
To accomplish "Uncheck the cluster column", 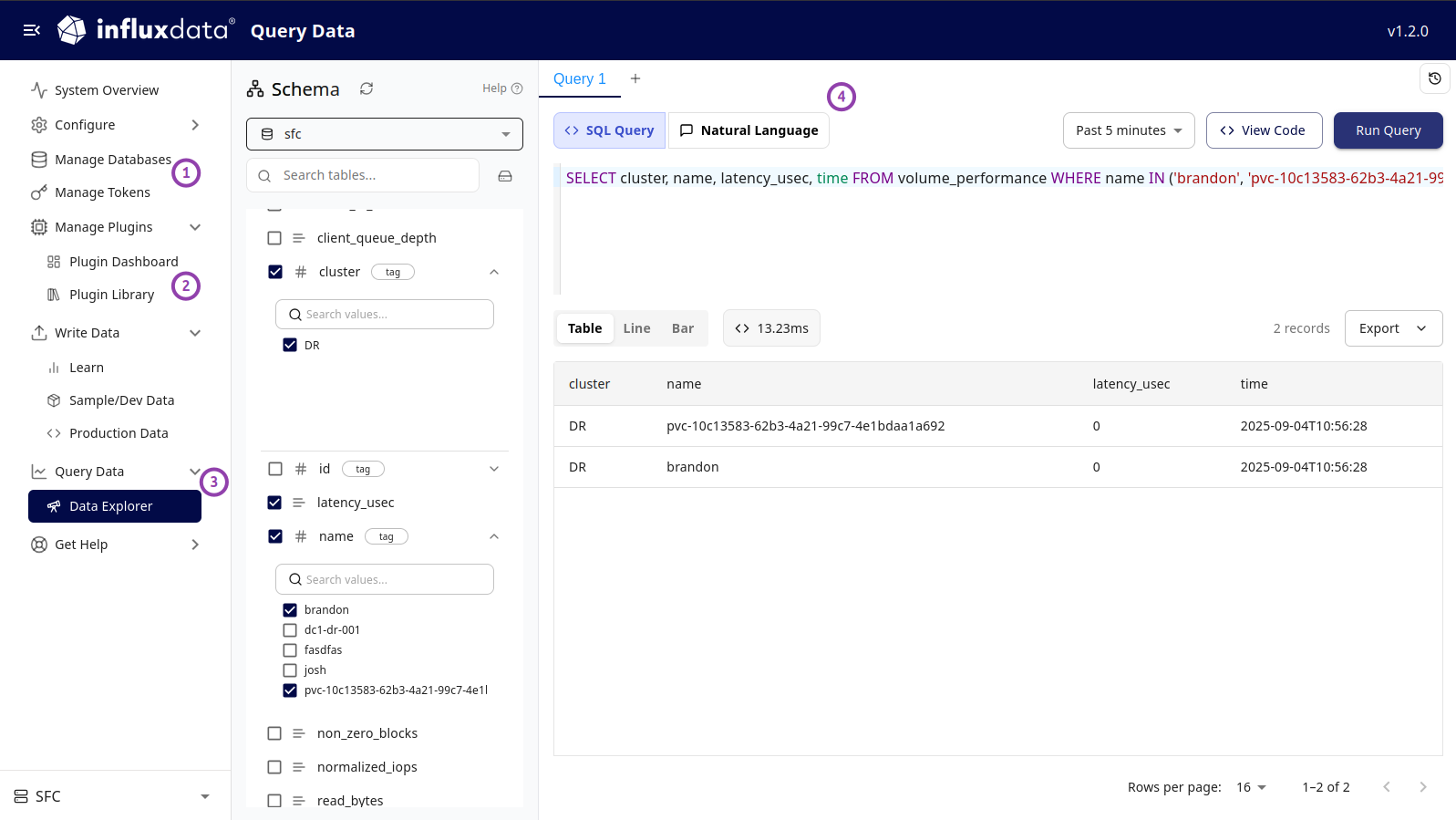I will [x=275, y=272].
